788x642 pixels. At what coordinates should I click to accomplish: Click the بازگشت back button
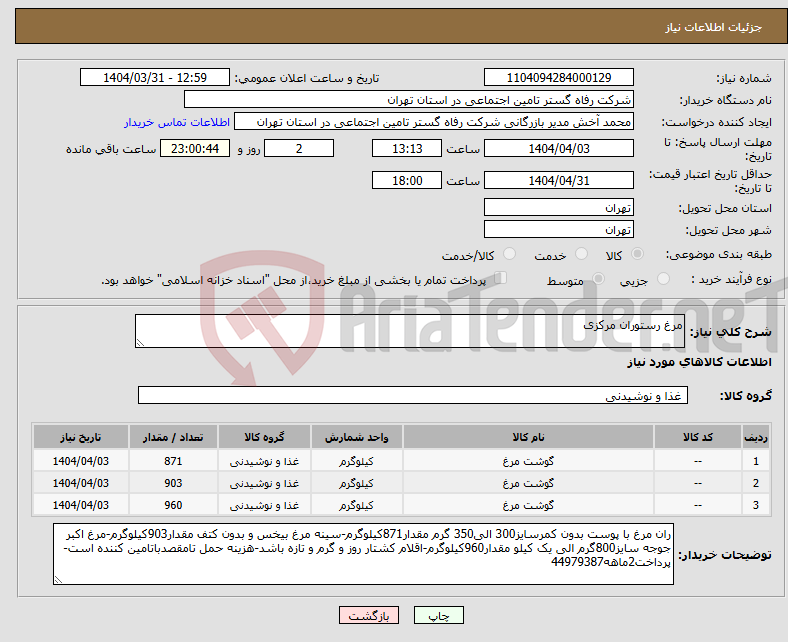point(369,615)
